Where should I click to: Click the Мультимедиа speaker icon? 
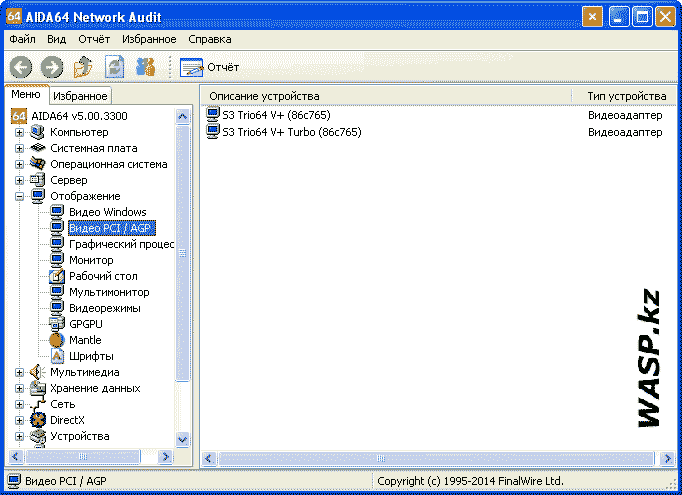(x=37, y=372)
